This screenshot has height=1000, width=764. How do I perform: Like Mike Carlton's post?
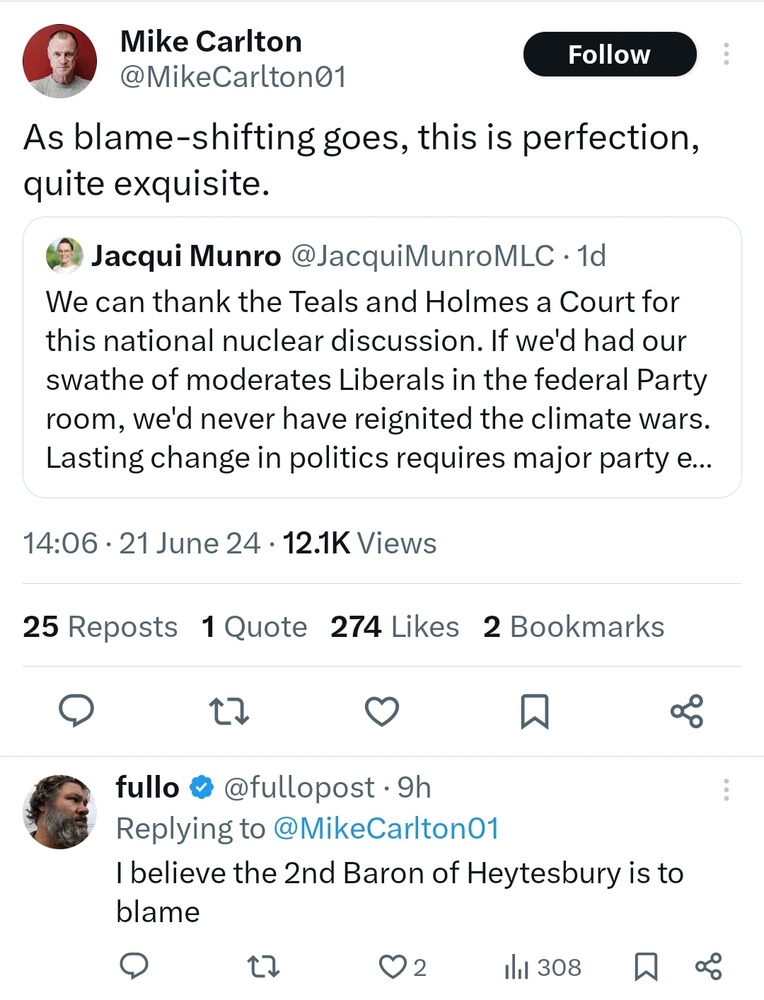pyautogui.click(x=382, y=711)
